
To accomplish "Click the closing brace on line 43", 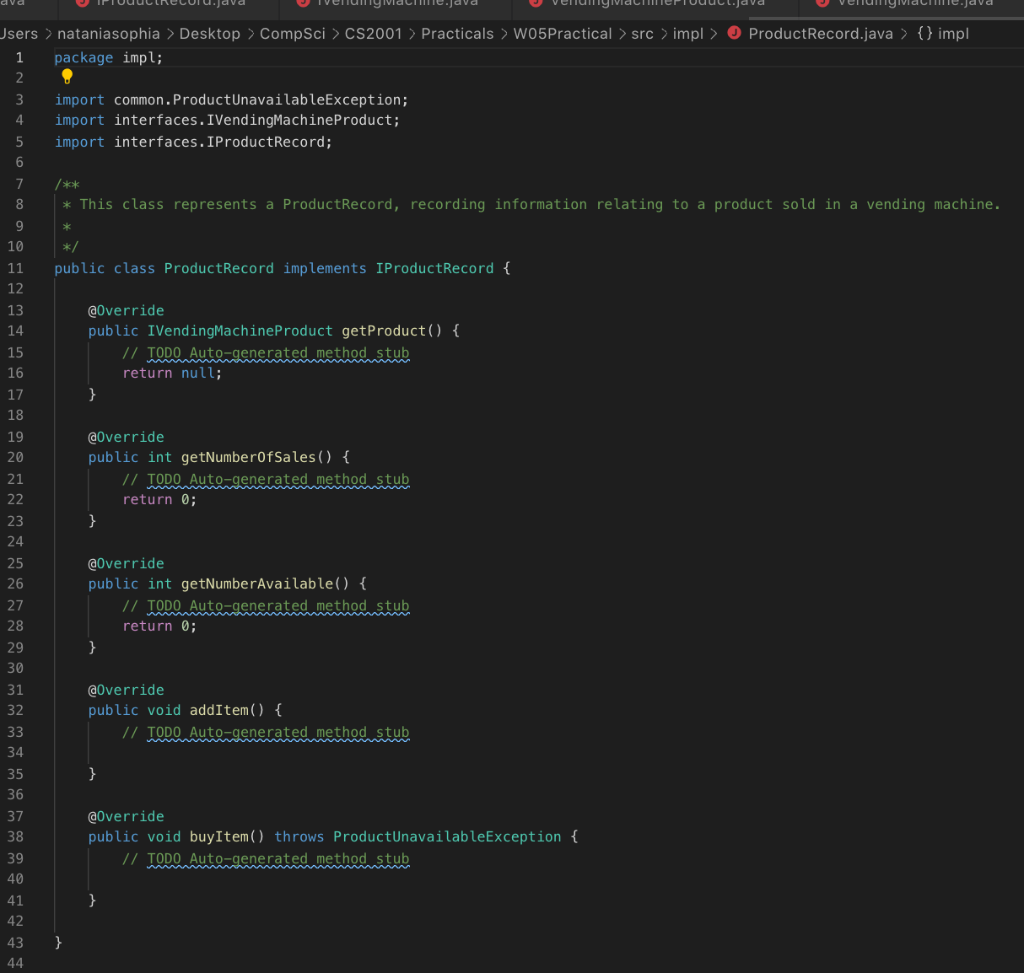I will tap(58, 942).
